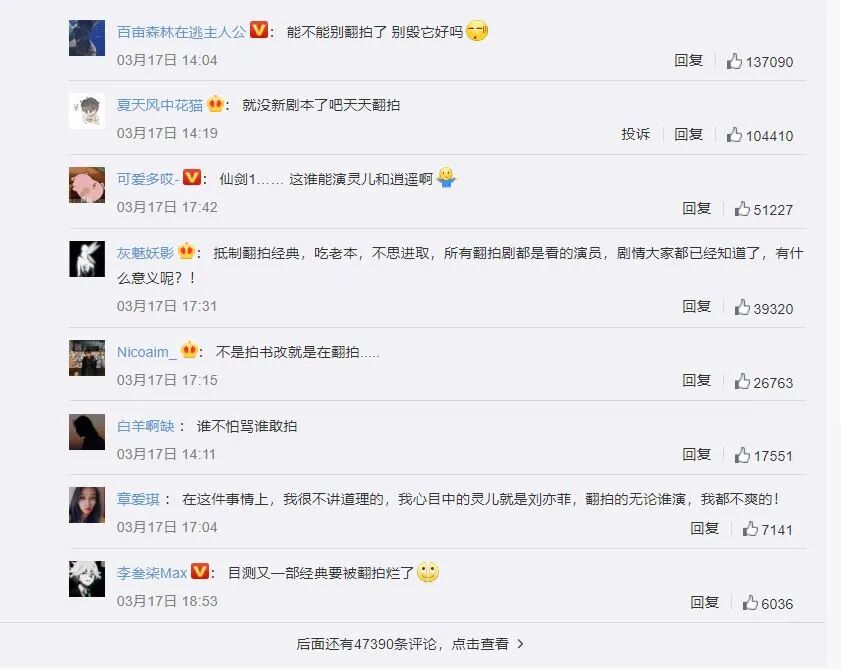The width and height of the screenshot is (841, 669).
Task: Reply to 可爱多哎-'s comment
Action: (x=697, y=208)
